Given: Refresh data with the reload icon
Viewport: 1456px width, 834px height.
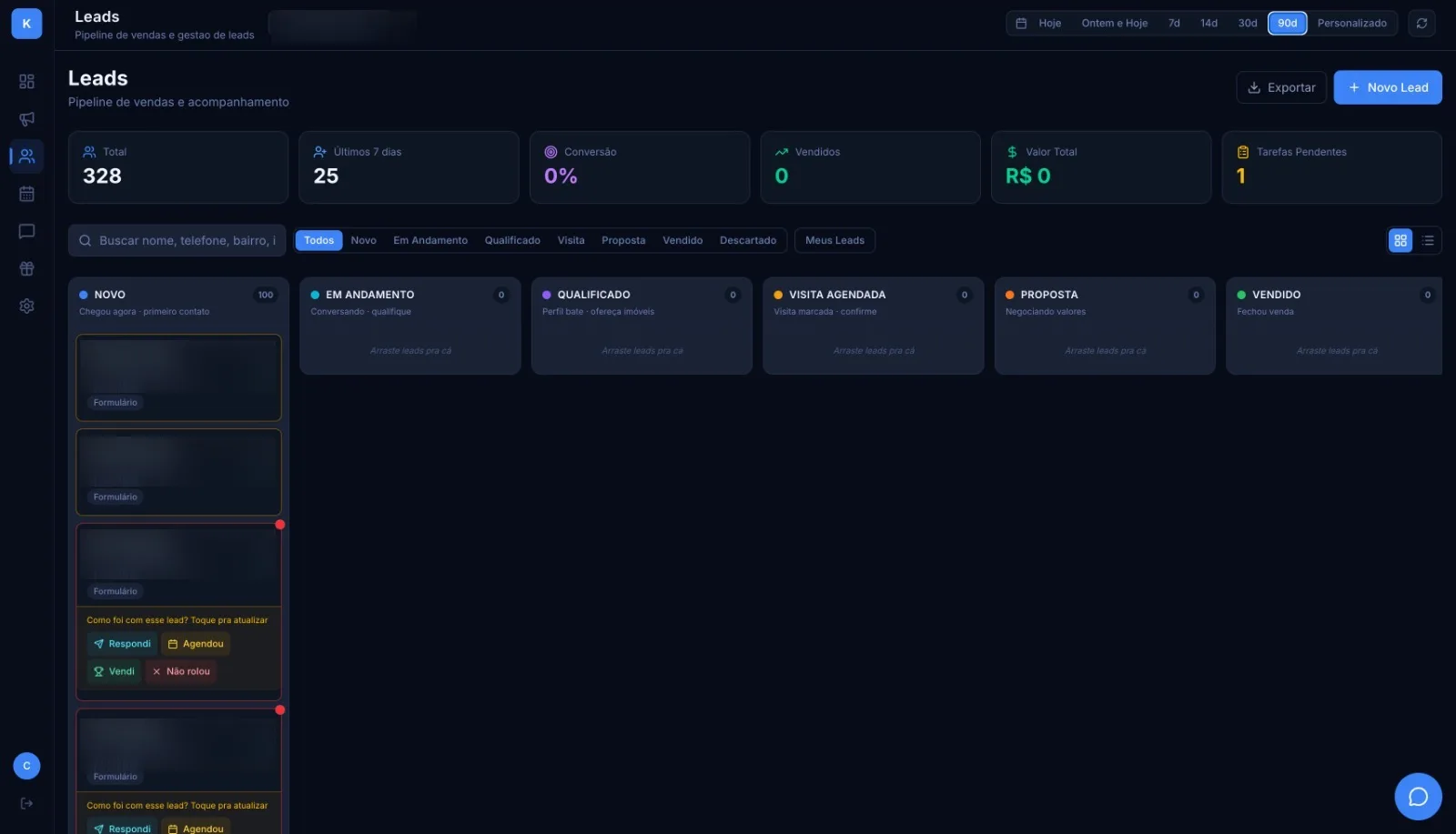Looking at the screenshot, I should point(1421,24).
